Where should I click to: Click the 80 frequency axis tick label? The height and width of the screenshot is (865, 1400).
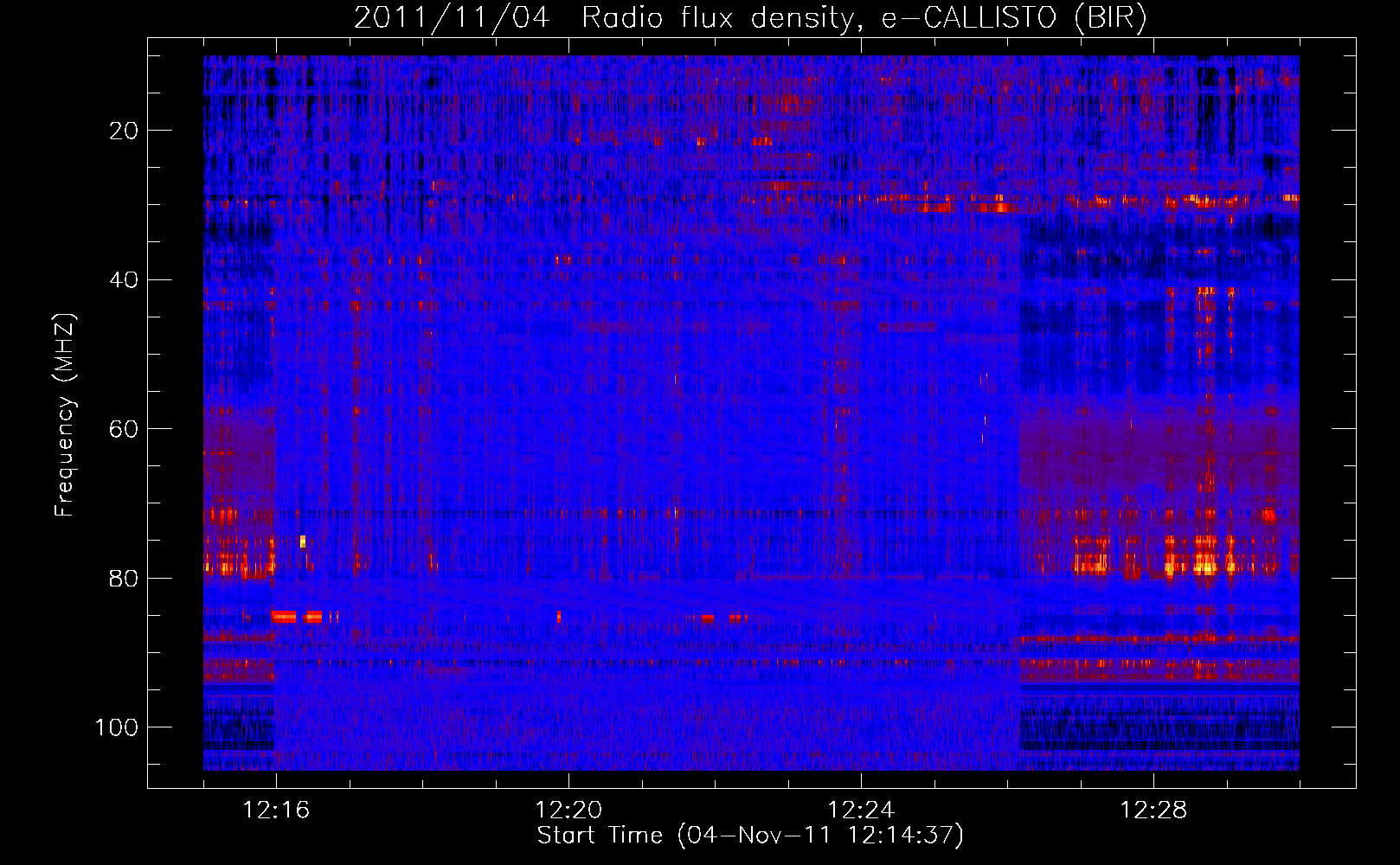(125, 578)
